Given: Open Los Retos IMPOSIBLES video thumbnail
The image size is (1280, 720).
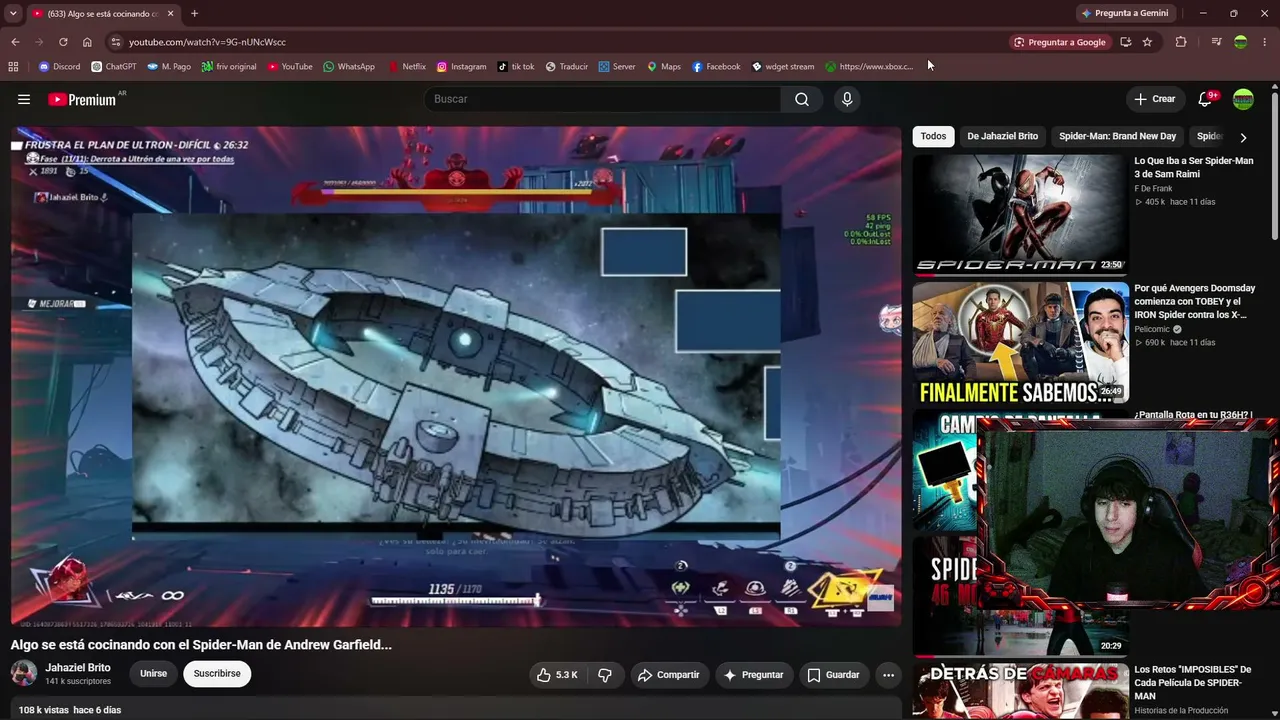Looking at the screenshot, I should [1020, 692].
